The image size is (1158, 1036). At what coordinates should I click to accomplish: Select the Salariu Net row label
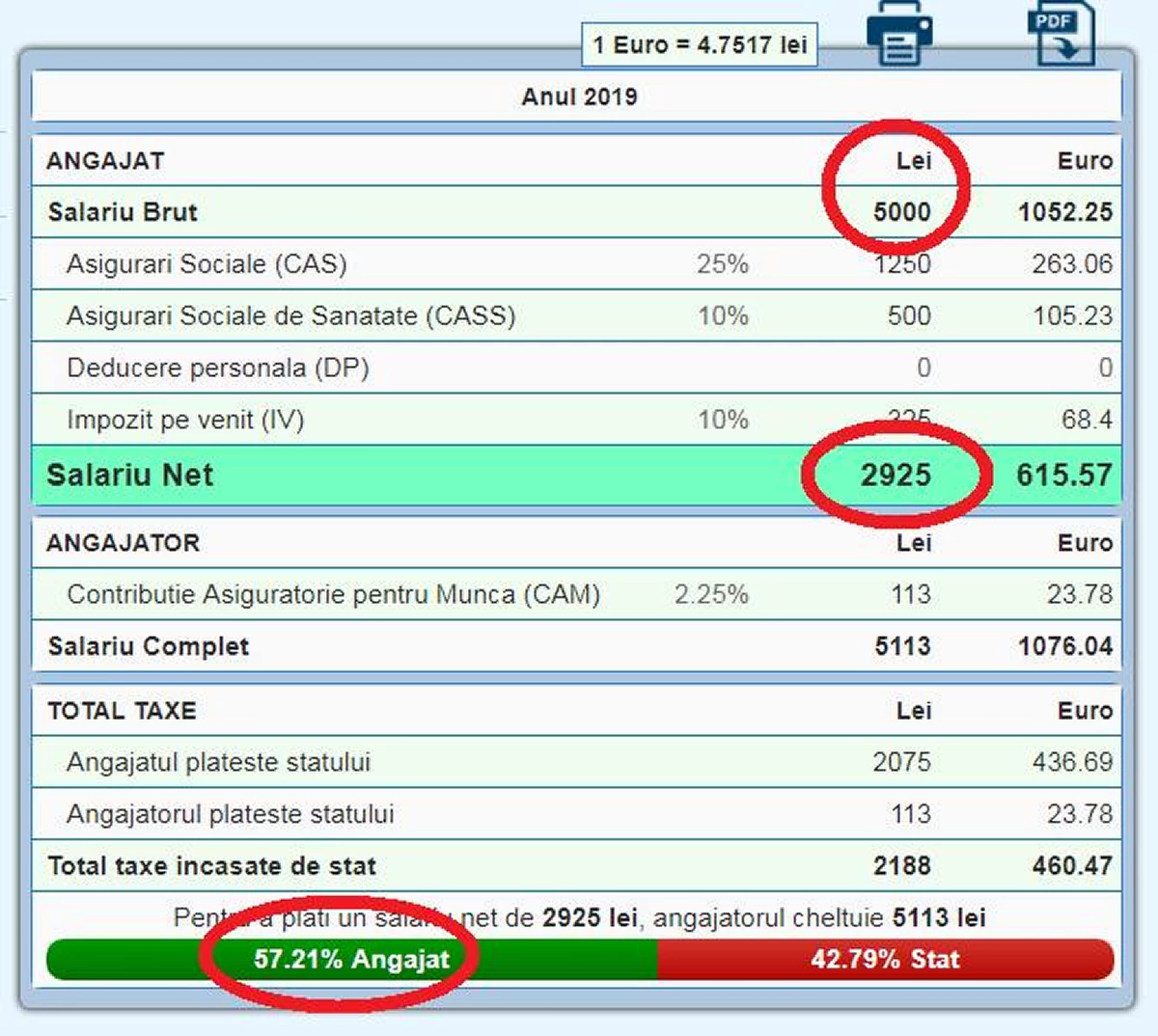click(x=130, y=475)
